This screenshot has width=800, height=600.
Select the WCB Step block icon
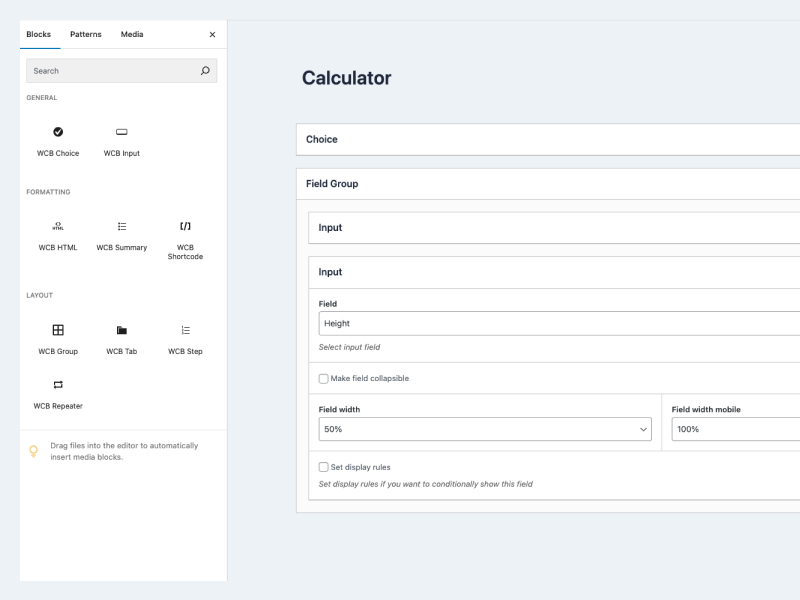click(185, 330)
